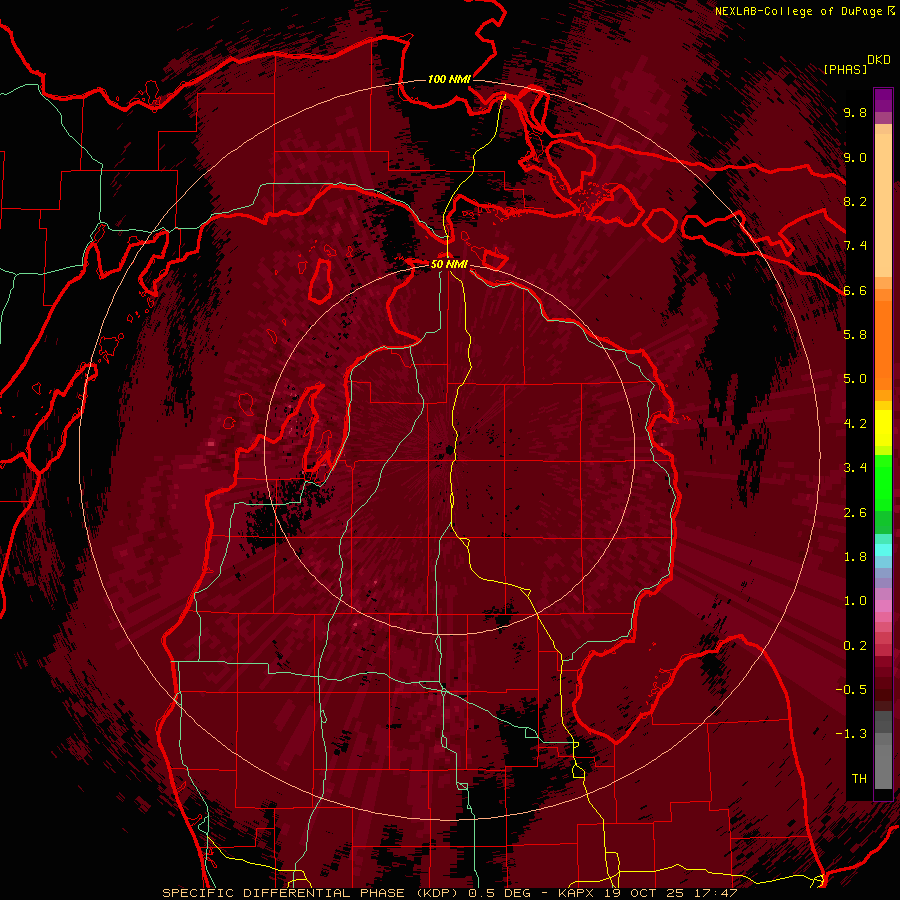
Task: Click the 0.2 value on color scale
Action: click(x=855, y=646)
